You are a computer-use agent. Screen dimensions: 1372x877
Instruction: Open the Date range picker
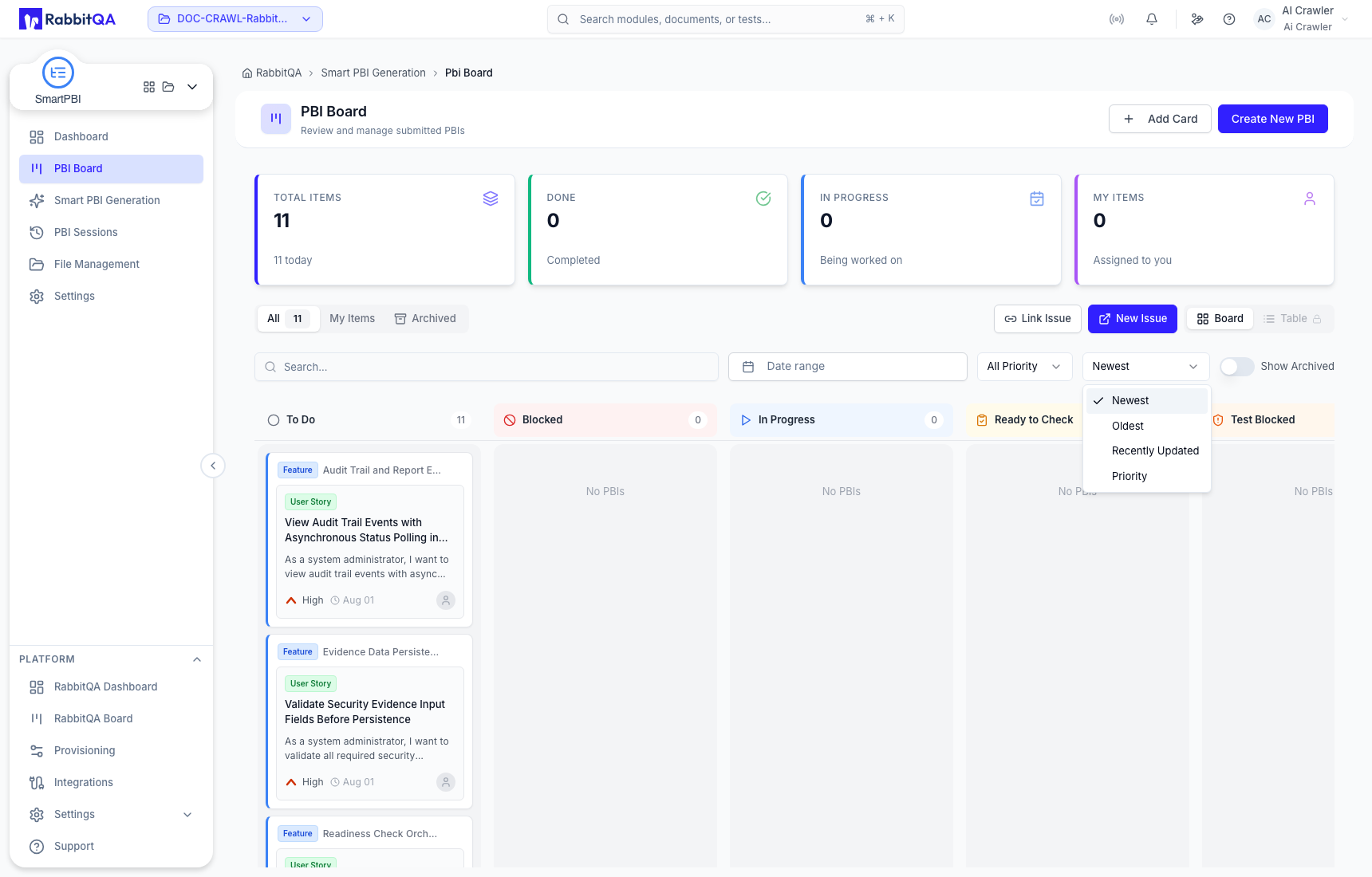pos(847,367)
